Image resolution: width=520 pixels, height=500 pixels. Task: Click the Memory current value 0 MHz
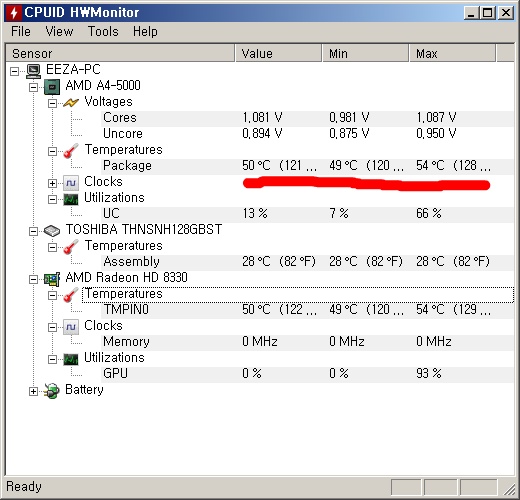tap(260, 342)
